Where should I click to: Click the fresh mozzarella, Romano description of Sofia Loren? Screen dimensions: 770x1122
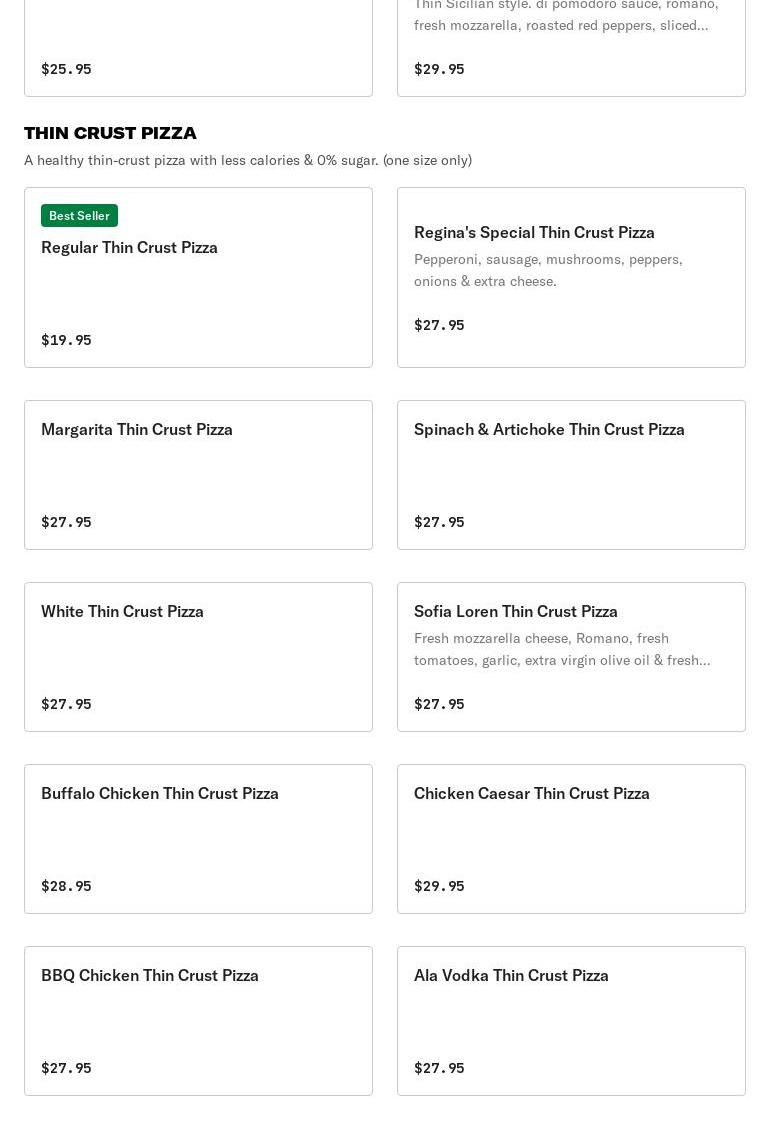coord(562,649)
